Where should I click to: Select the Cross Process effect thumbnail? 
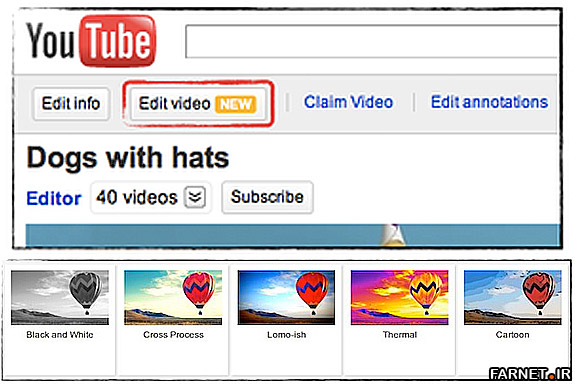173,297
